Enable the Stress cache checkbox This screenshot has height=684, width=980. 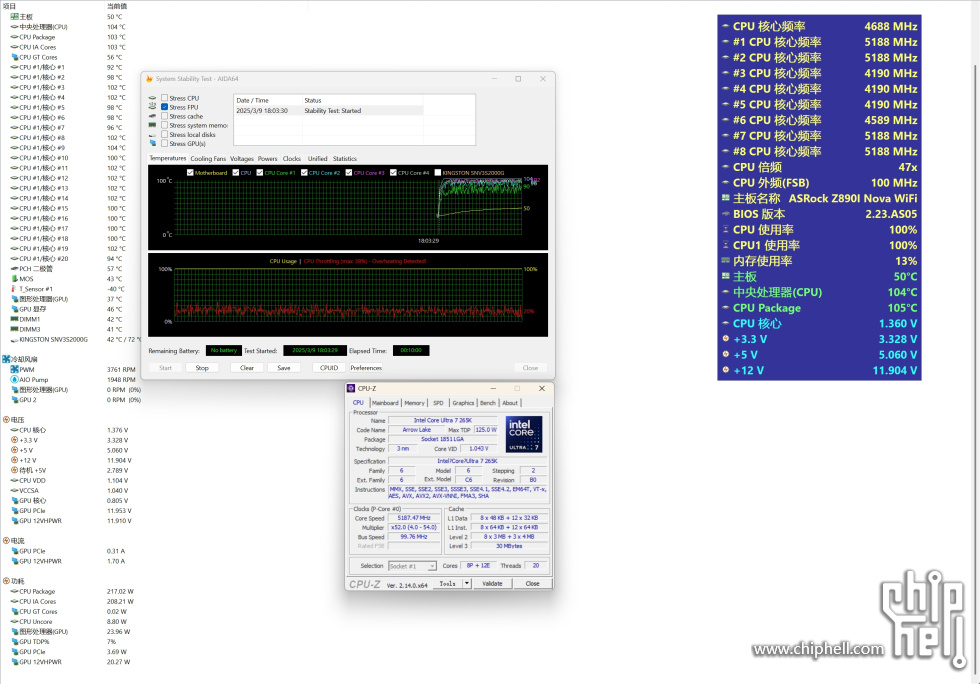pyautogui.click(x=164, y=116)
